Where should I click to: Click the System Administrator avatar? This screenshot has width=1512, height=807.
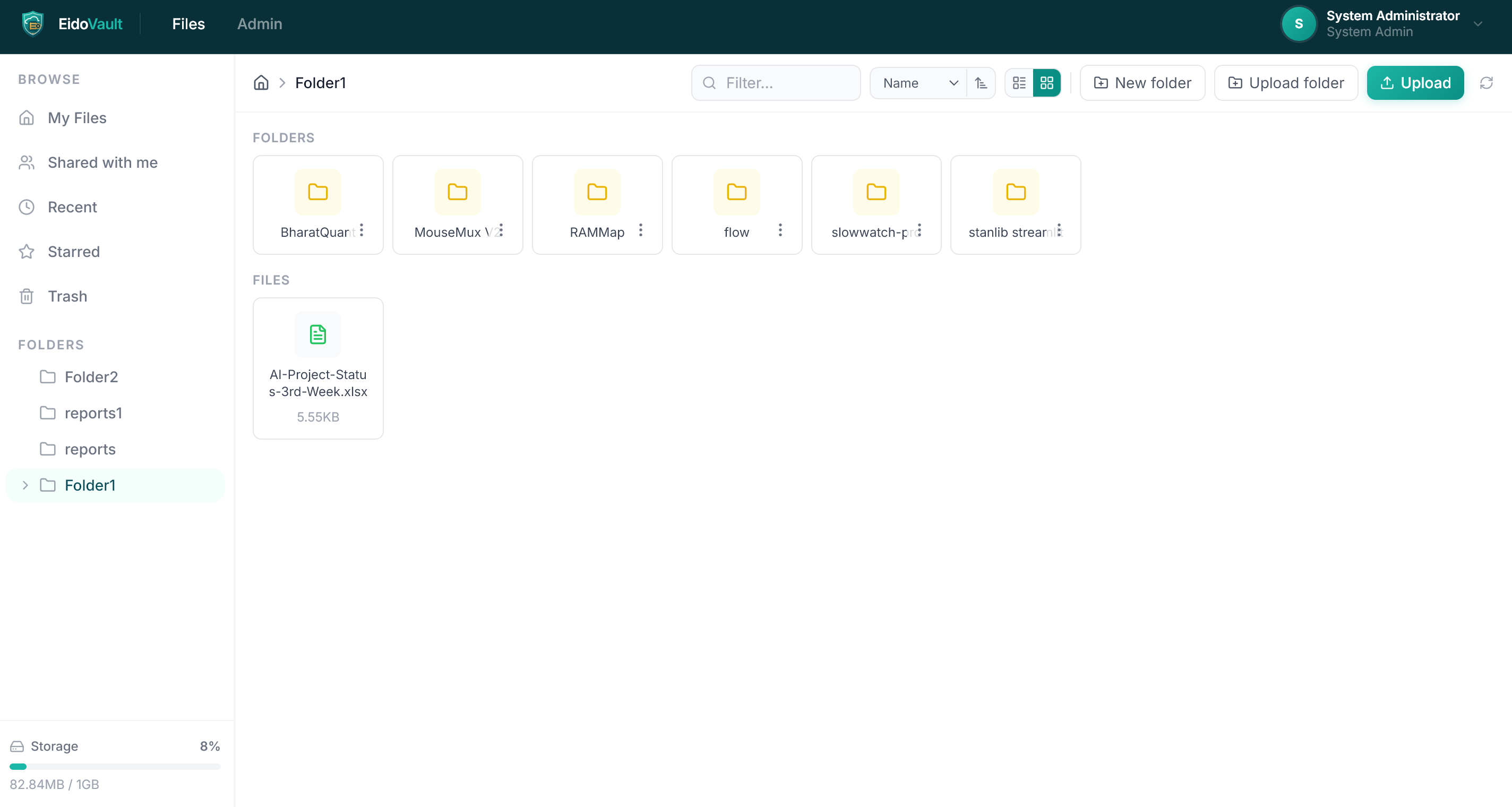pyautogui.click(x=1299, y=24)
